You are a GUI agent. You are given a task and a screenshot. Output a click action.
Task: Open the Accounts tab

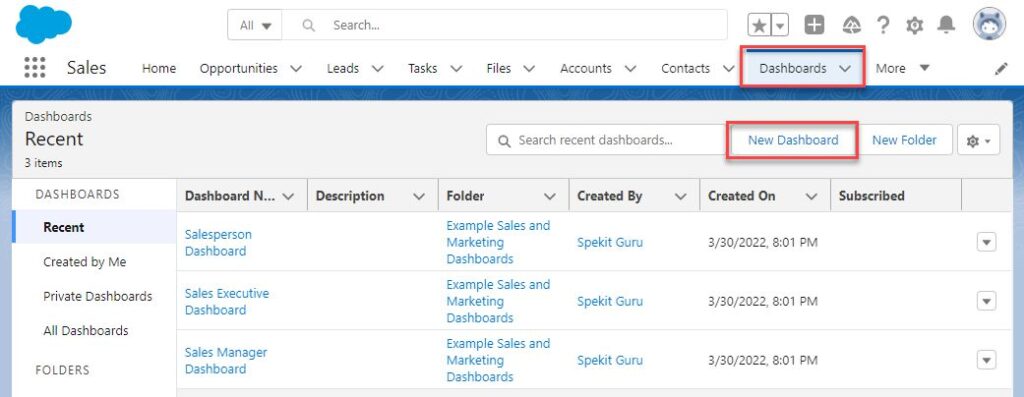[586, 69]
